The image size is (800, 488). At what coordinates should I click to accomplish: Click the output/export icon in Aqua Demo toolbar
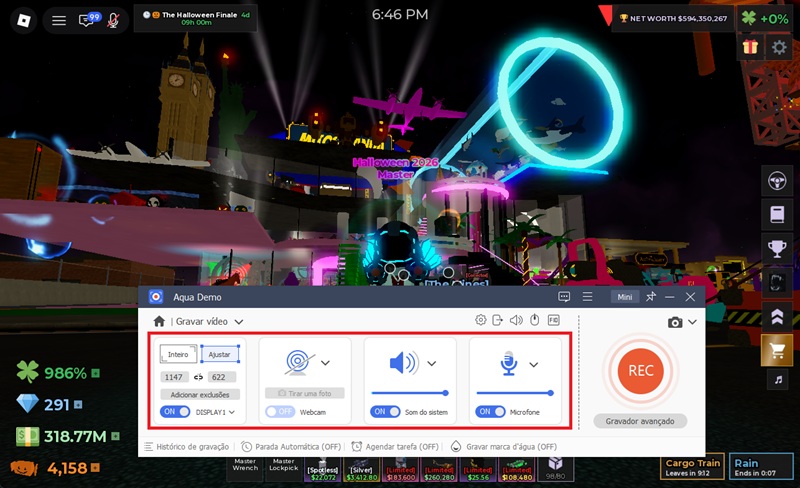point(497,320)
